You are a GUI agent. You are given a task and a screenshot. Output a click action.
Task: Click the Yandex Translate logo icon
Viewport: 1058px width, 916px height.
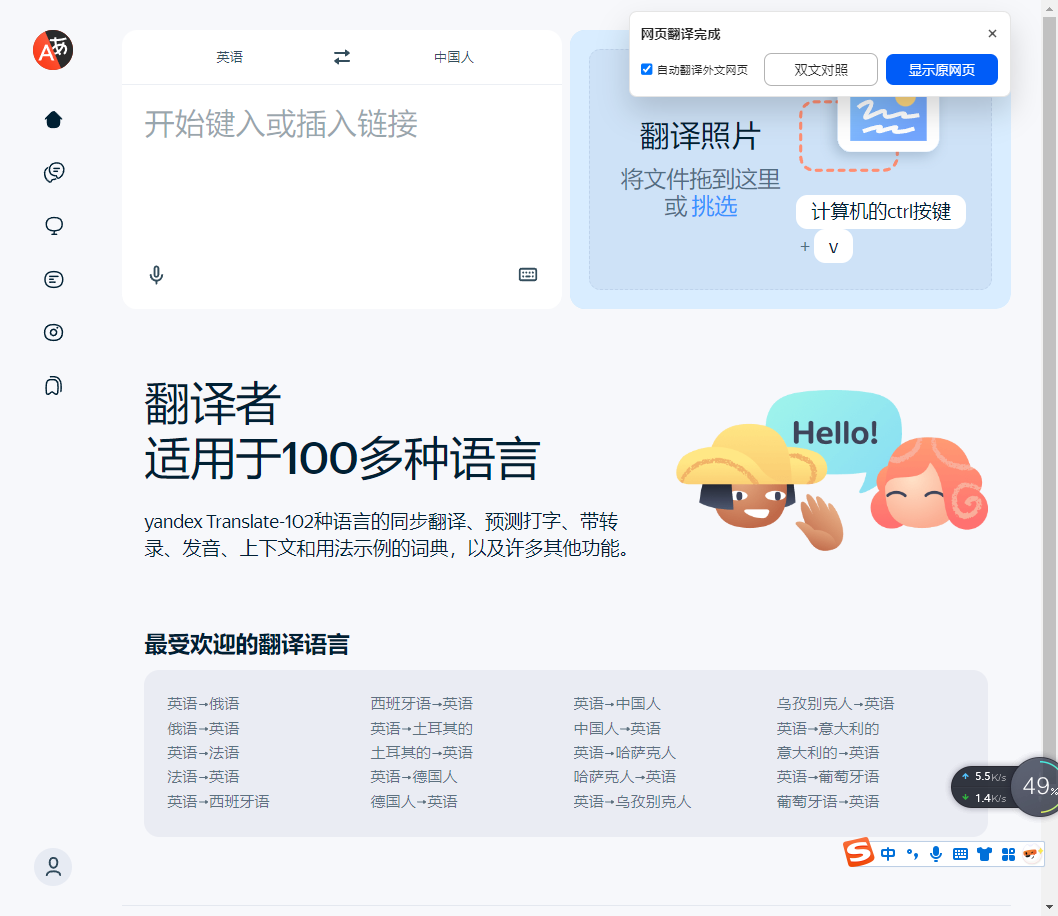point(53,50)
